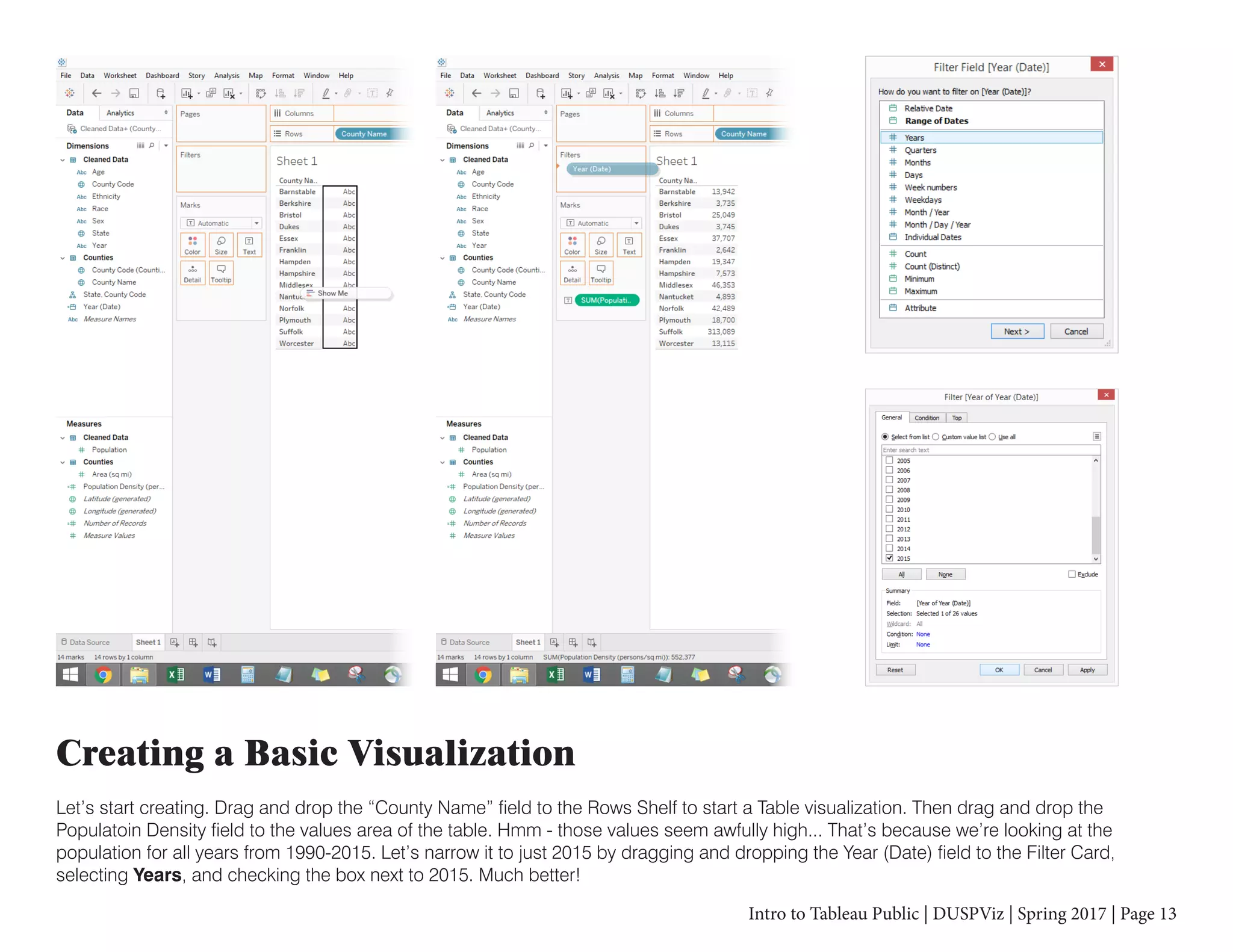The height and width of the screenshot is (952, 1233).
Task: Open dropdown arrow beside Analytics tab, left window
Action: click(x=166, y=113)
